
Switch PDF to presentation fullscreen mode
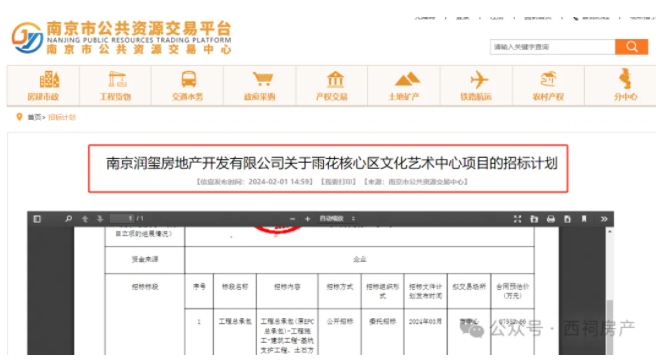pyautogui.click(x=518, y=219)
